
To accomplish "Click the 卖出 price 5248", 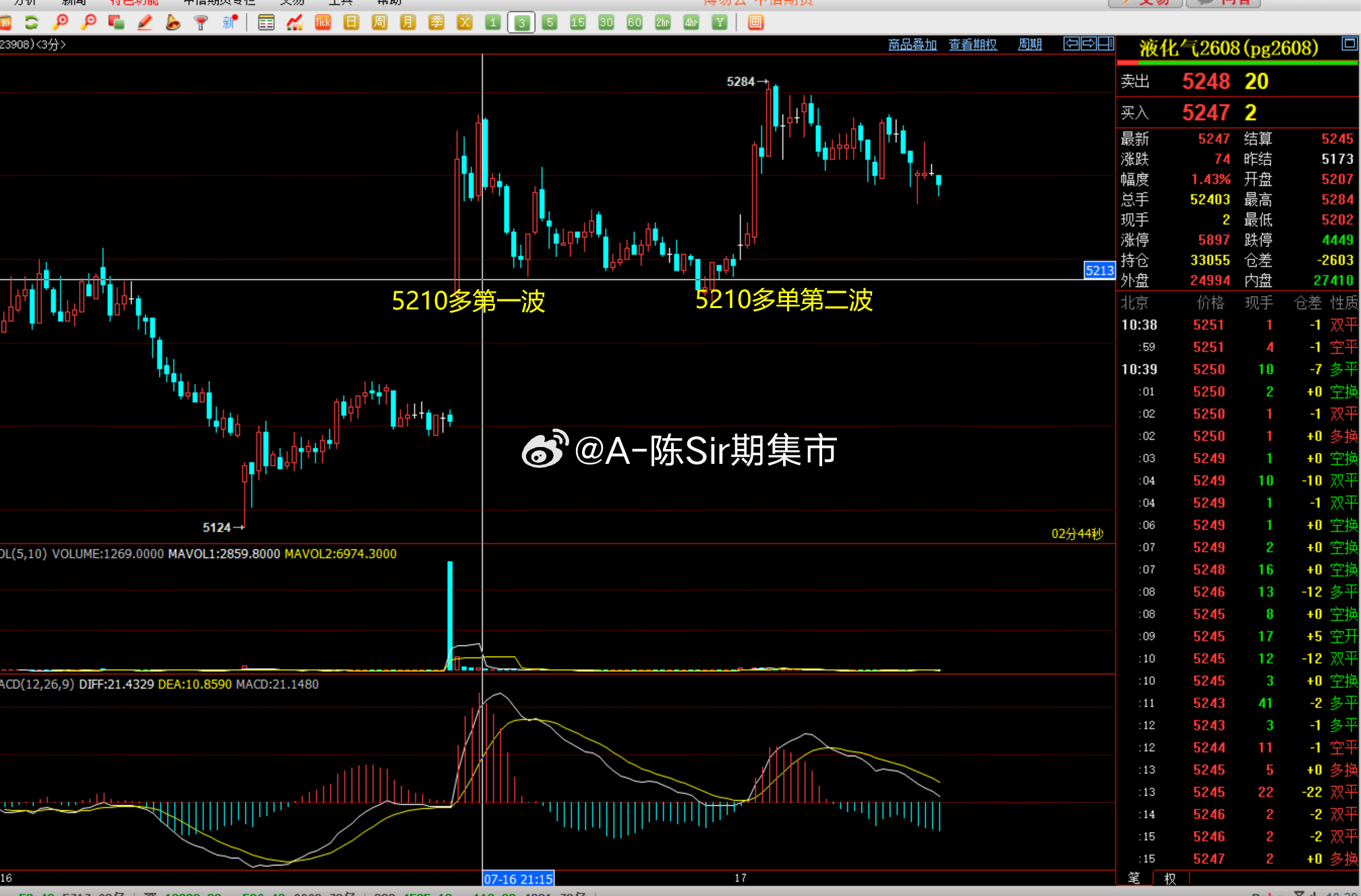I will coord(1206,82).
